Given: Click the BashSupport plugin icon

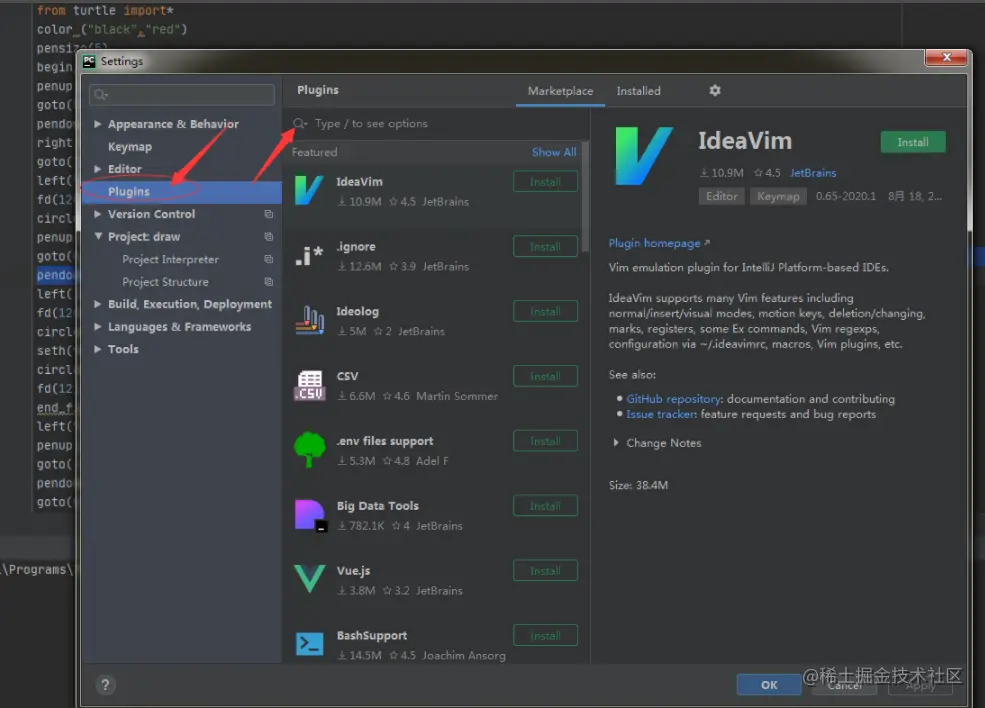Looking at the screenshot, I should (x=310, y=644).
